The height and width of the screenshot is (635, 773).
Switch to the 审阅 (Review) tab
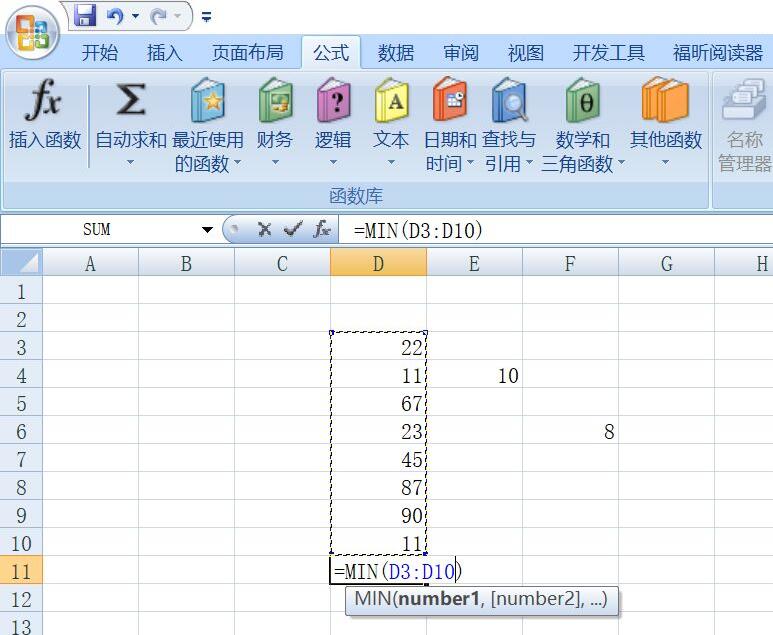point(461,52)
